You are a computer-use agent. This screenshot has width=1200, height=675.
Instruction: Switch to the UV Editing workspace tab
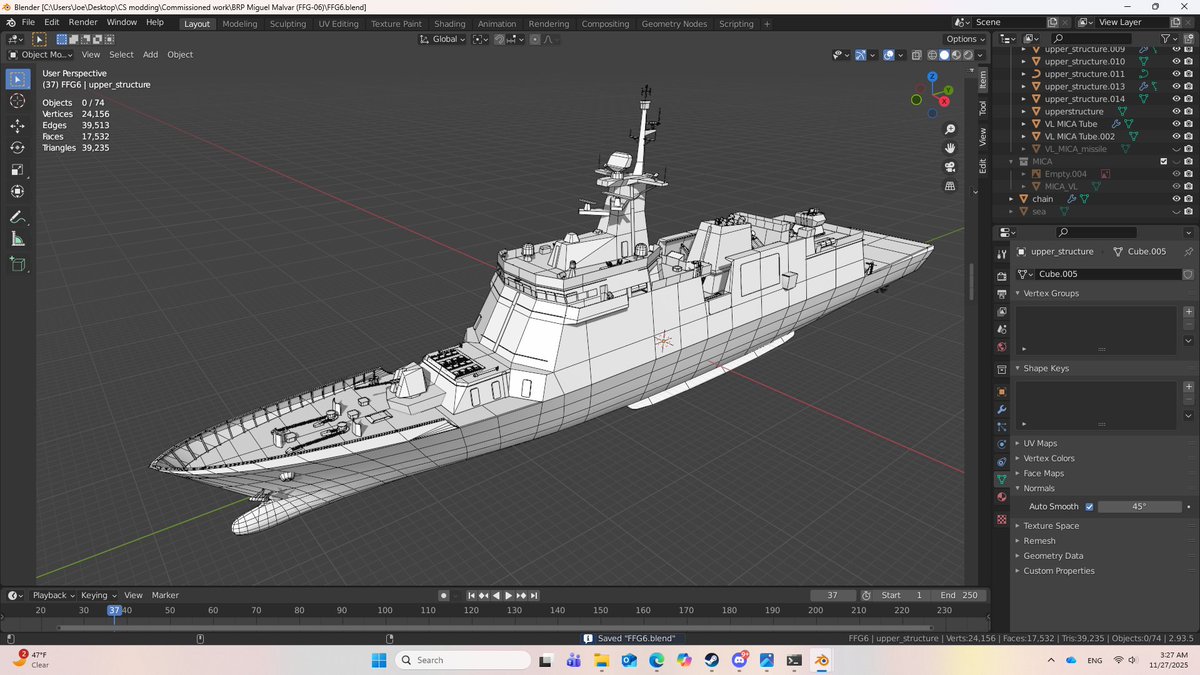point(338,24)
